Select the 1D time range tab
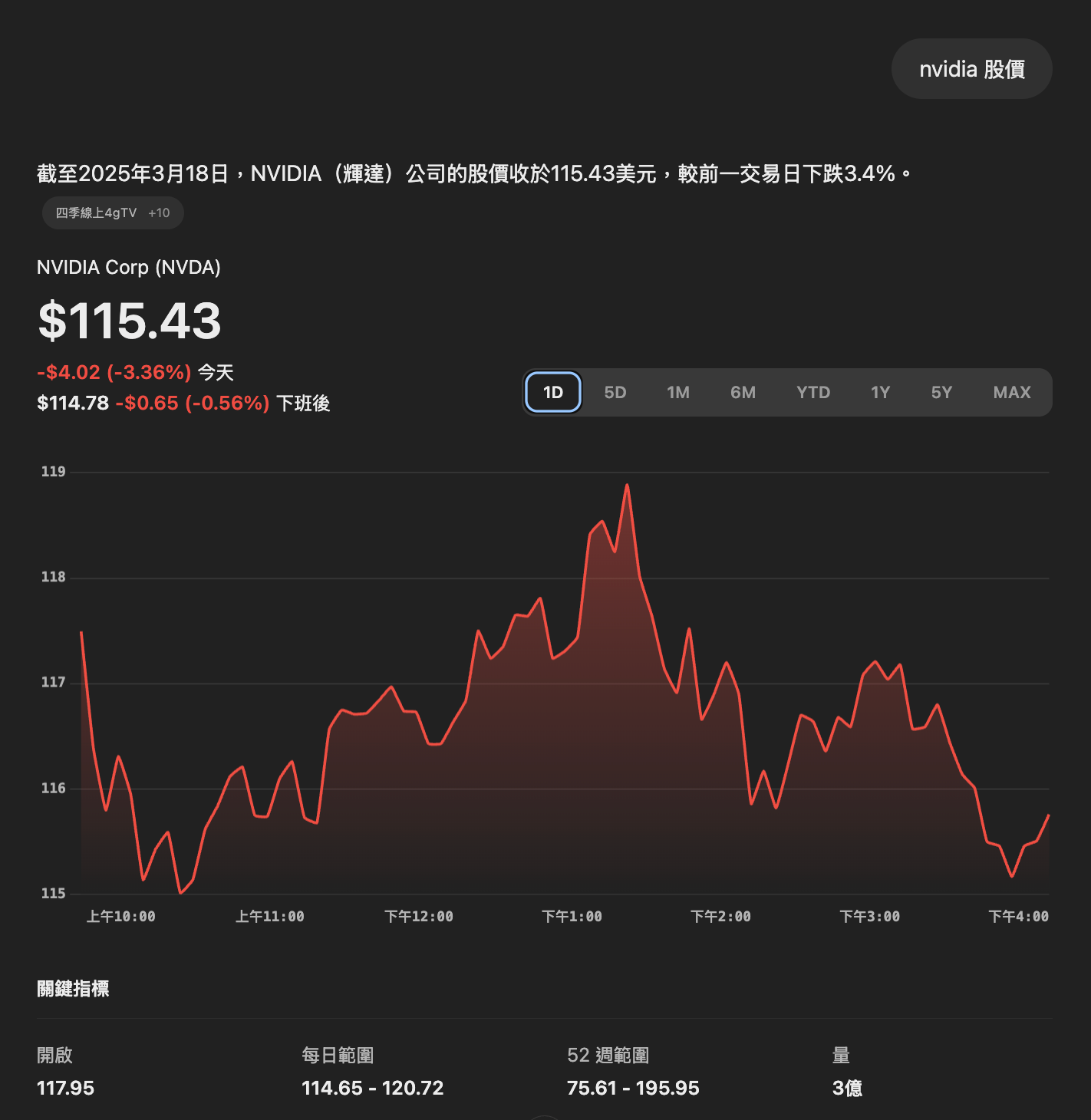This screenshot has width=1091, height=1120. point(552,392)
